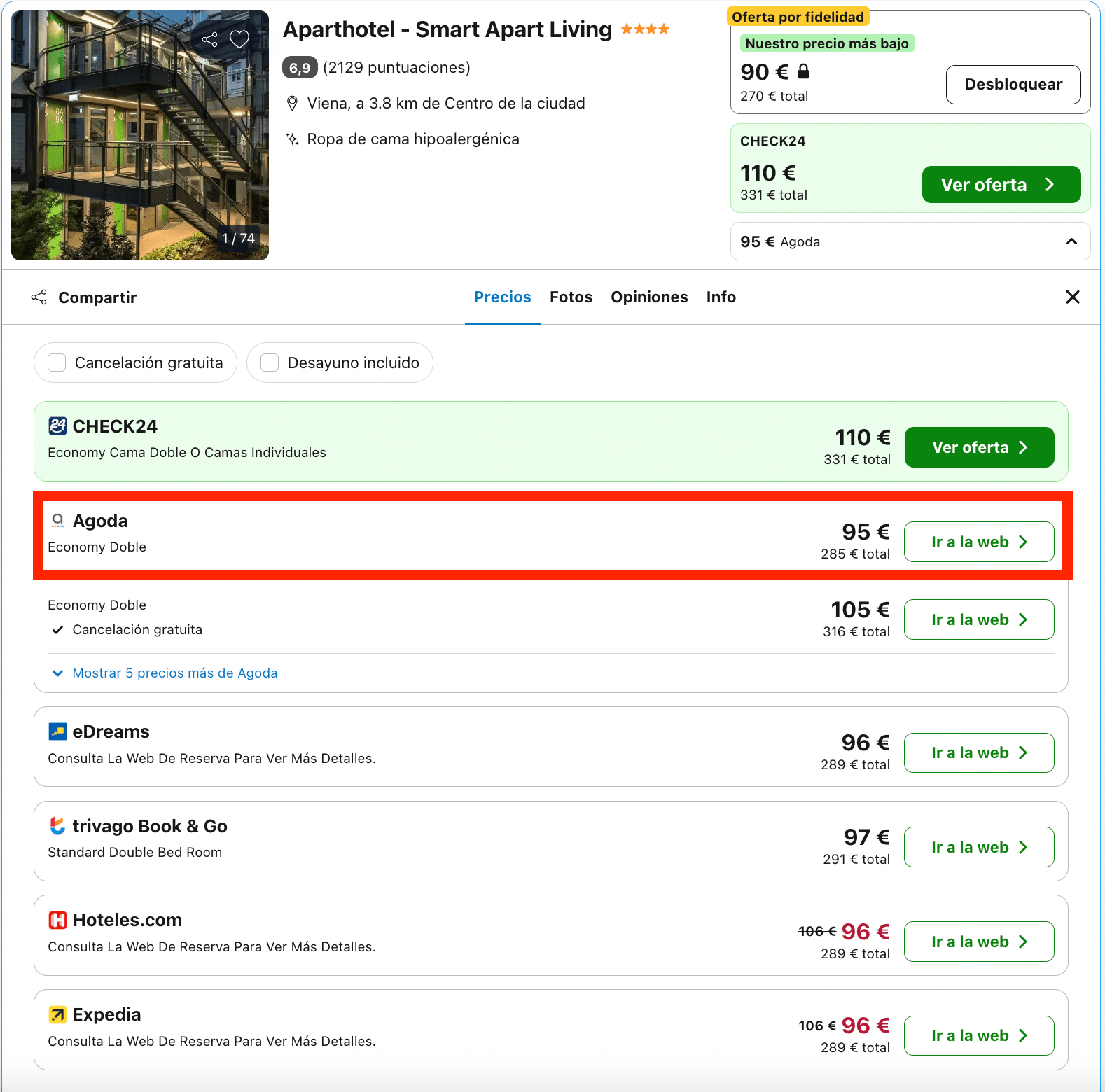Click the location pin icon next to Viena

(293, 104)
